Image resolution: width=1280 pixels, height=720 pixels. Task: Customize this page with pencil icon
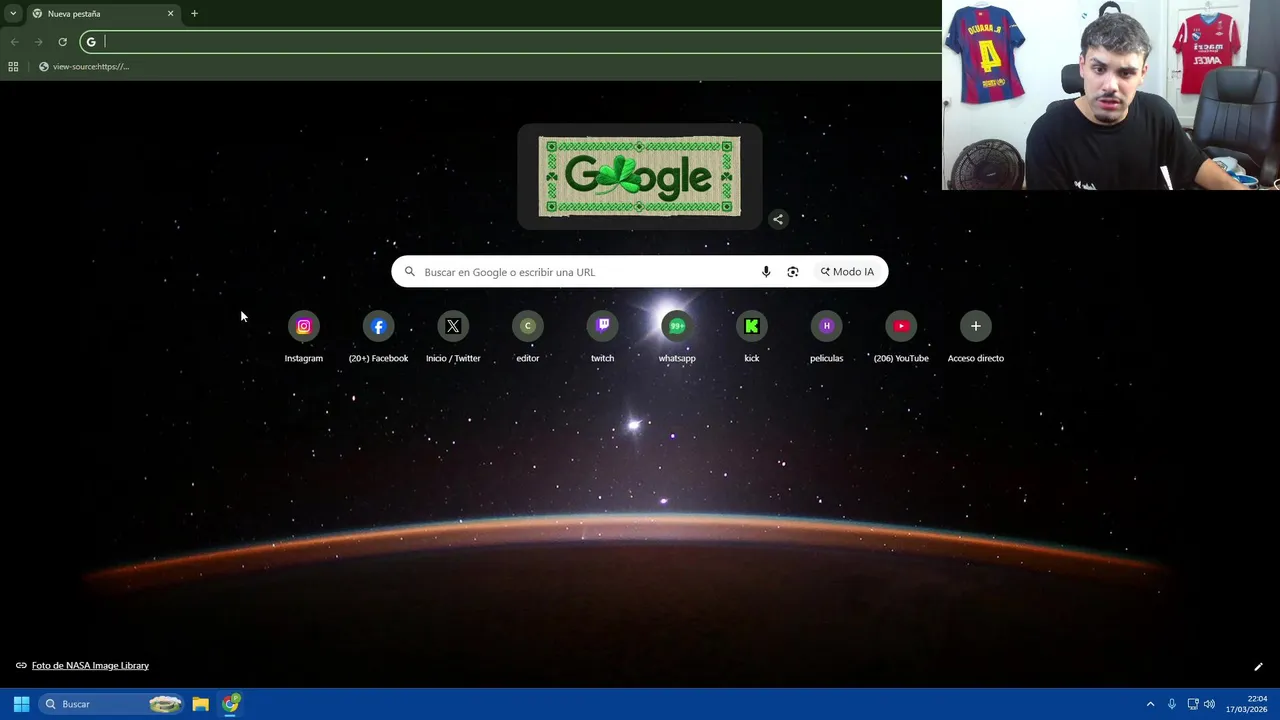(1258, 667)
